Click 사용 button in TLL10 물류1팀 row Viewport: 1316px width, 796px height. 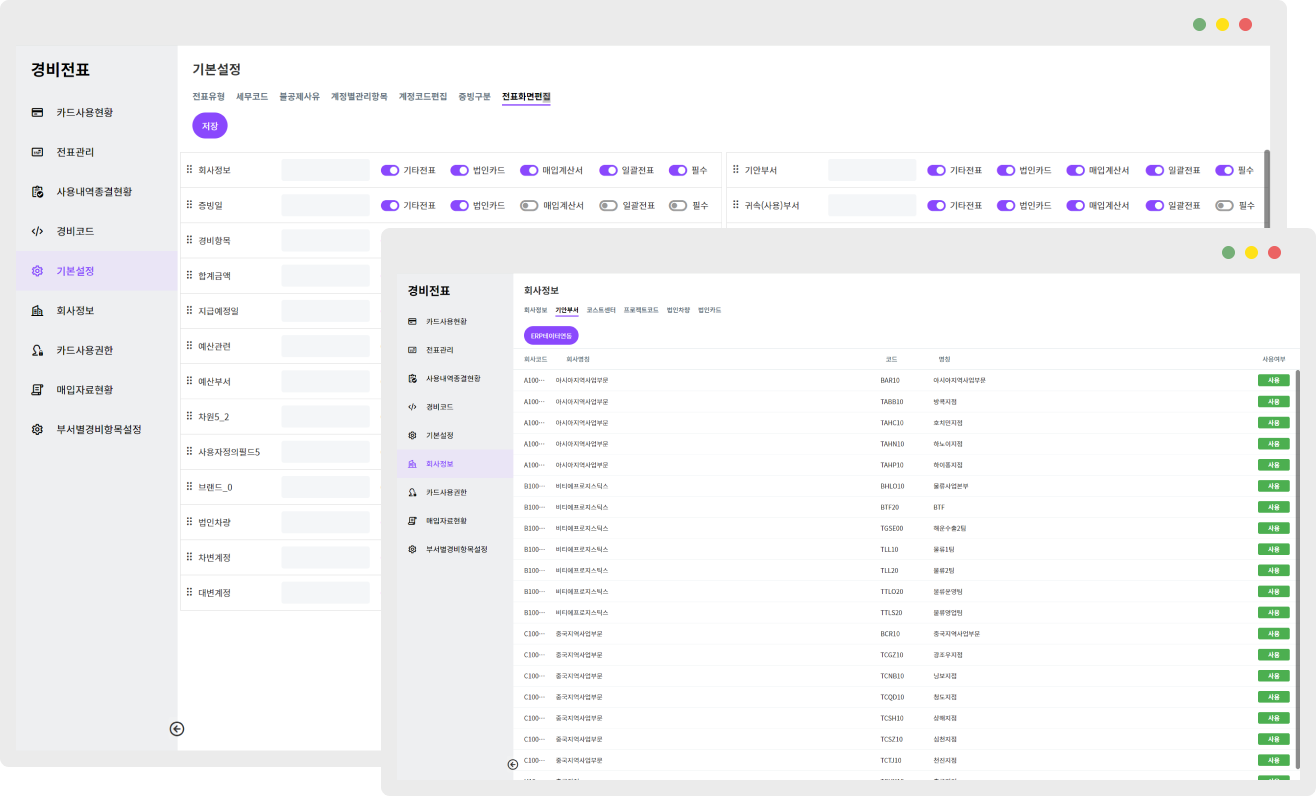(1273, 549)
